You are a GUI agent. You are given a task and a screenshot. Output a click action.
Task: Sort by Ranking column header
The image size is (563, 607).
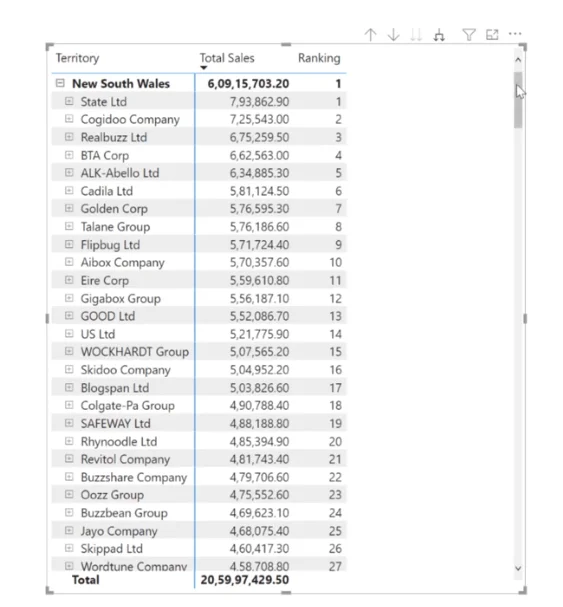[319, 58]
